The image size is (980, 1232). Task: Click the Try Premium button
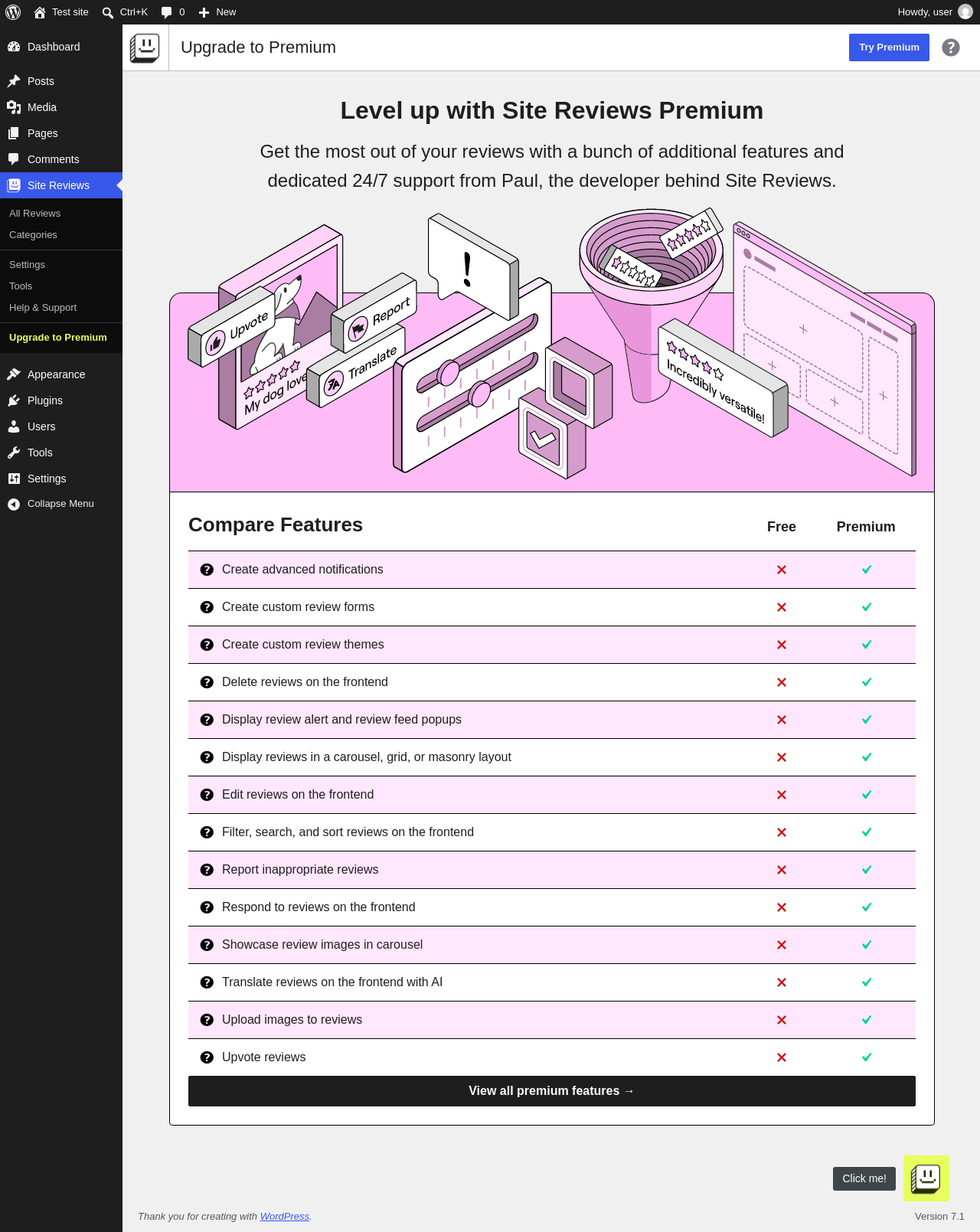[889, 47]
